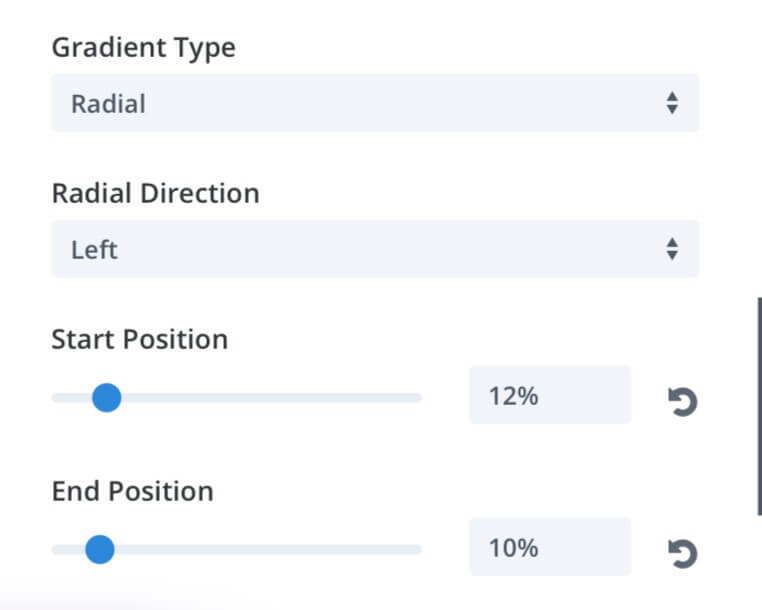Click the End Position slider track

click(x=237, y=549)
